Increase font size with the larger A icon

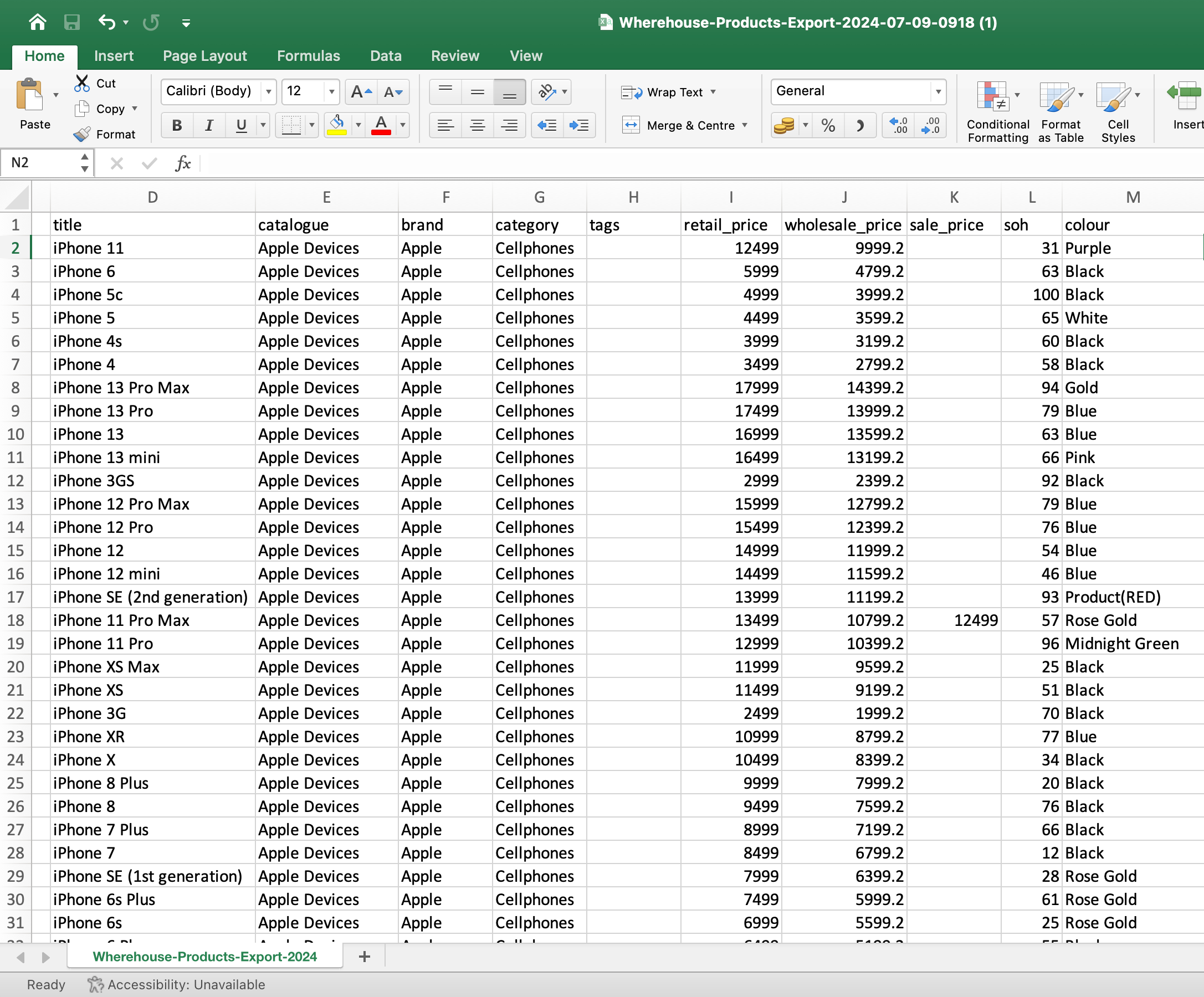point(361,92)
